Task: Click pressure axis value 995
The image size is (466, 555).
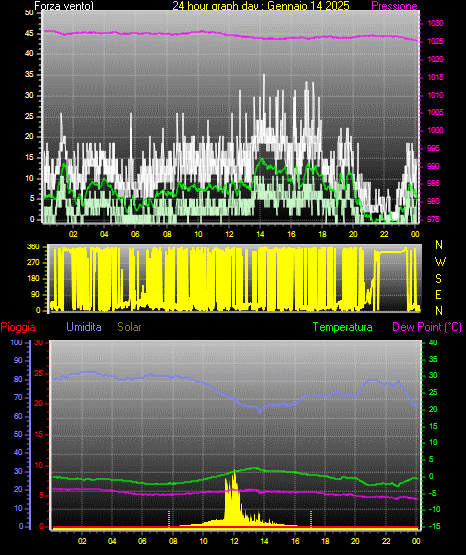Action: tap(433, 148)
